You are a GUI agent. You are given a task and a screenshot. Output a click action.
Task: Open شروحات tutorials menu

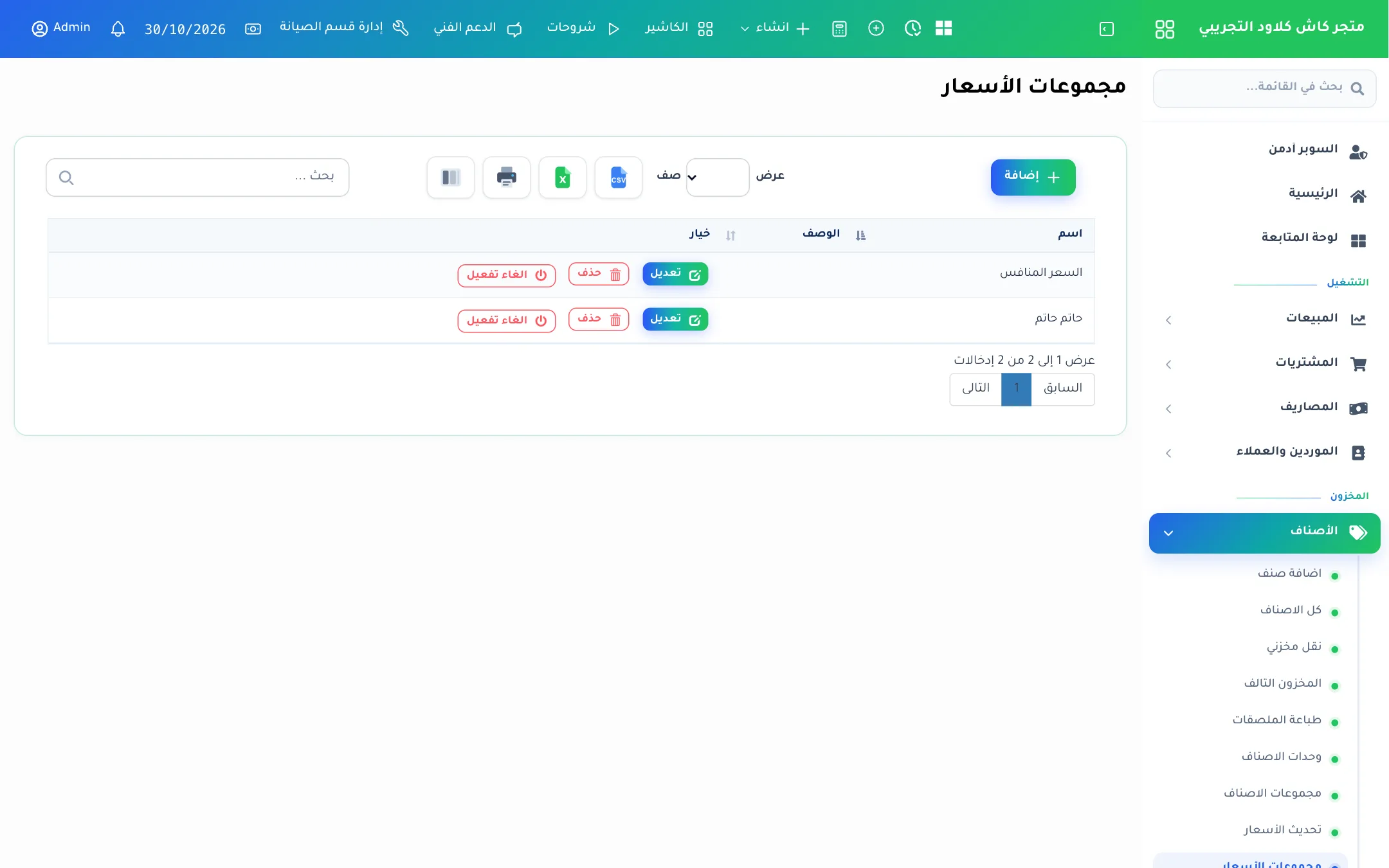583,28
